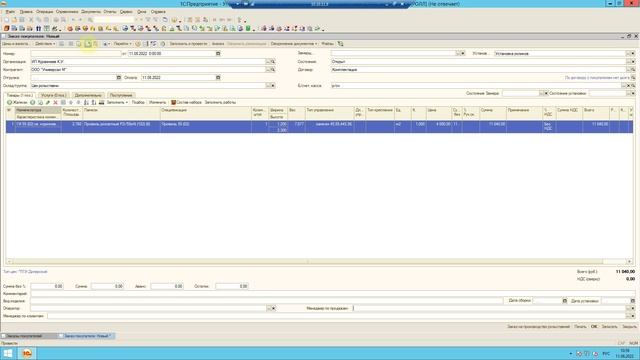This screenshot has height=360, width=640.
Task: Click the Цены и валюта button
Action: click(16, 44)
